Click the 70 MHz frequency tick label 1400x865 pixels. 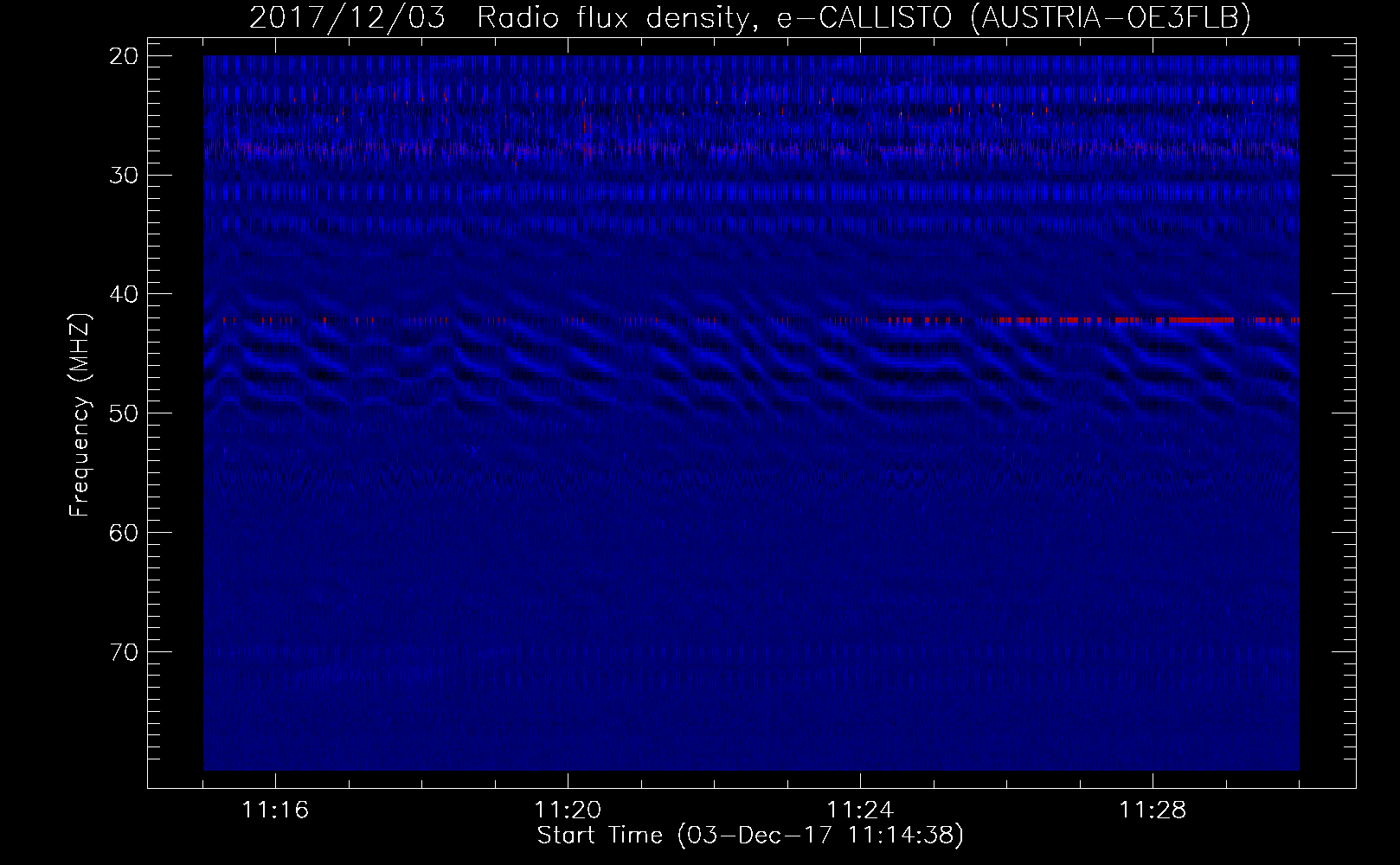(124, 652)
